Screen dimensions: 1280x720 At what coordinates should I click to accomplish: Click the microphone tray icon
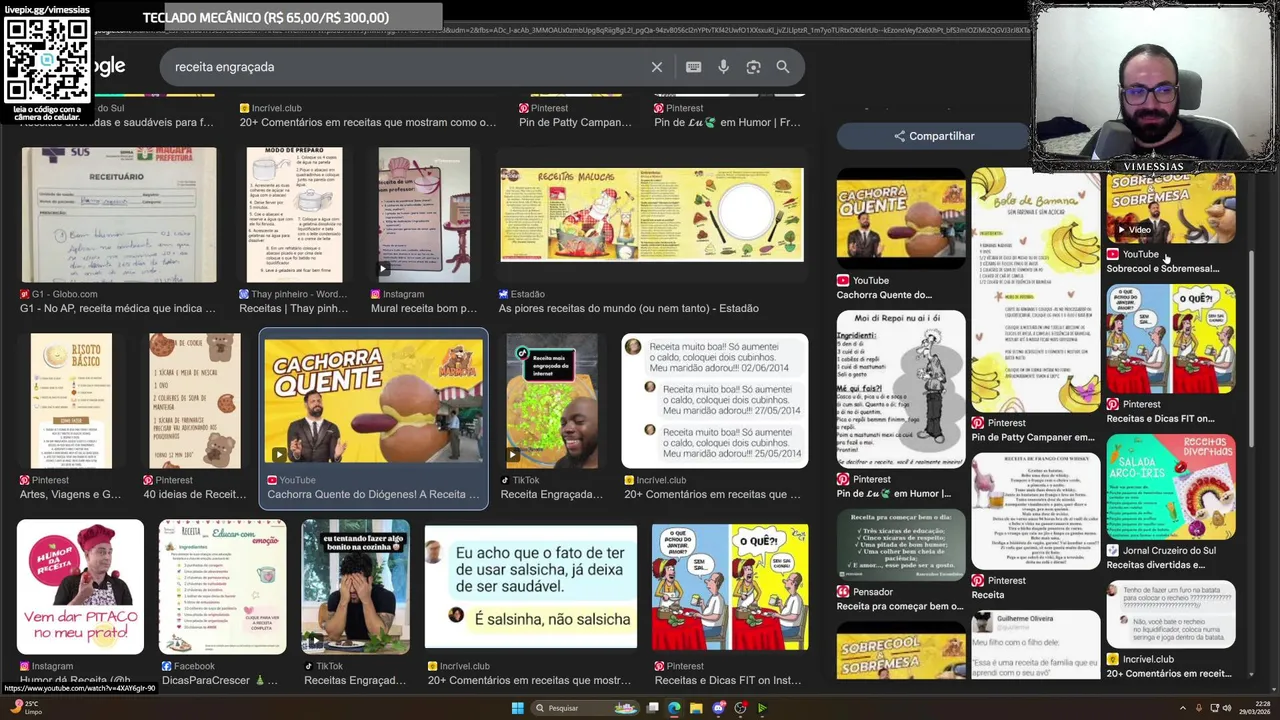point(1197,708)
